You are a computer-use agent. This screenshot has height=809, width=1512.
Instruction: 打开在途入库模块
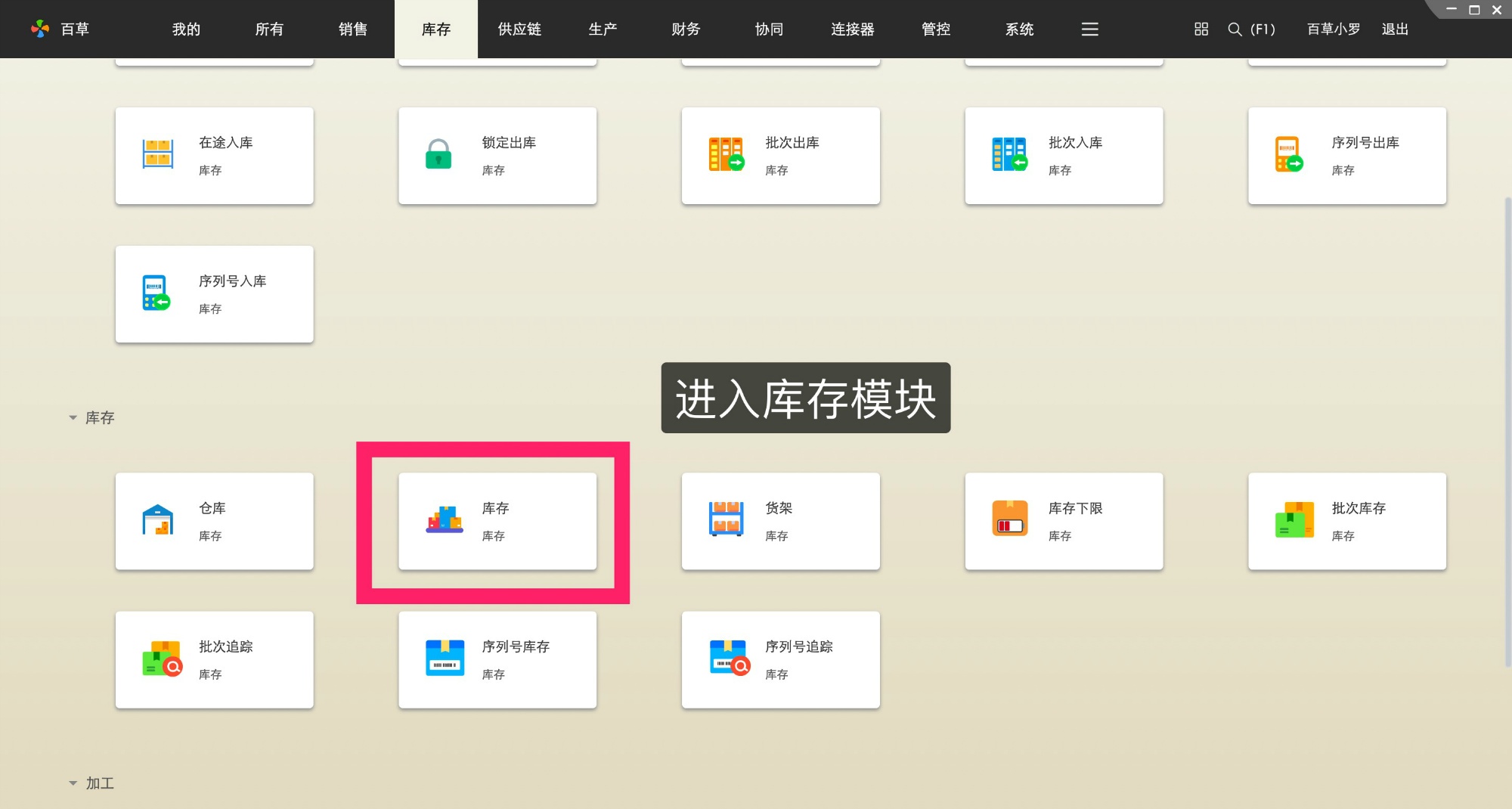point(214,154)
